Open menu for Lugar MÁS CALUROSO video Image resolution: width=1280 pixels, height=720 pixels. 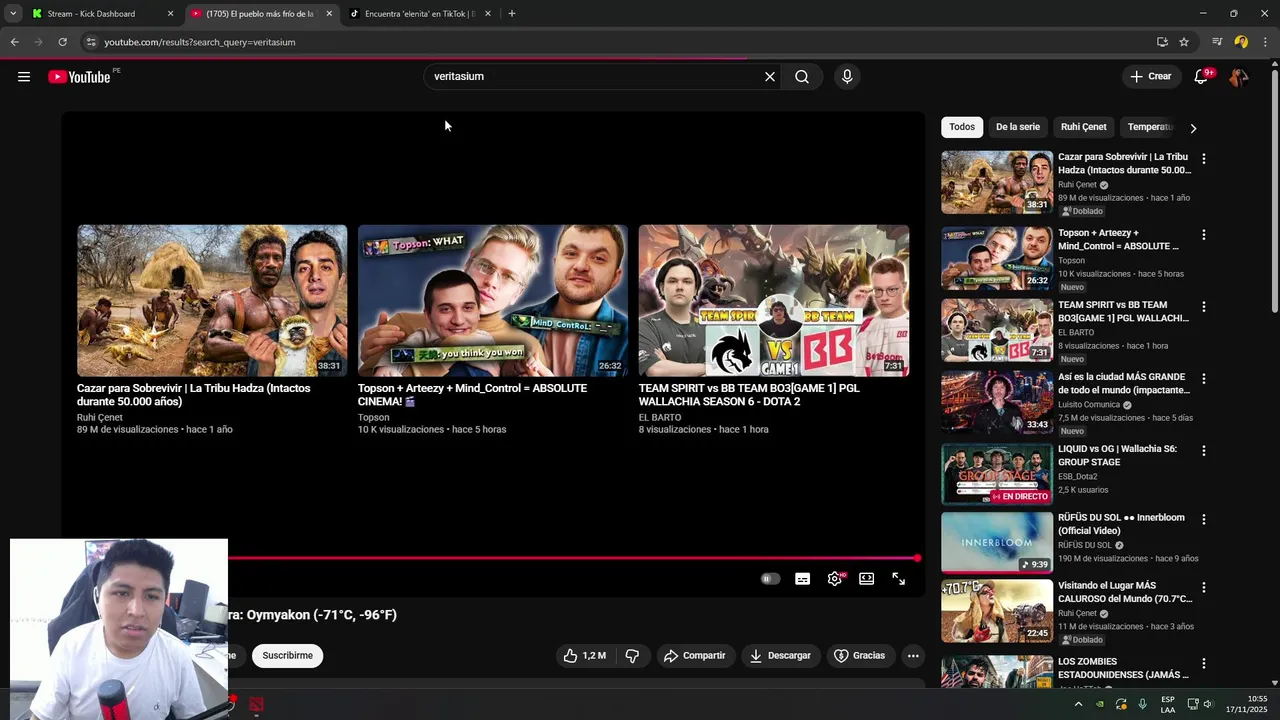[1204, 588]
